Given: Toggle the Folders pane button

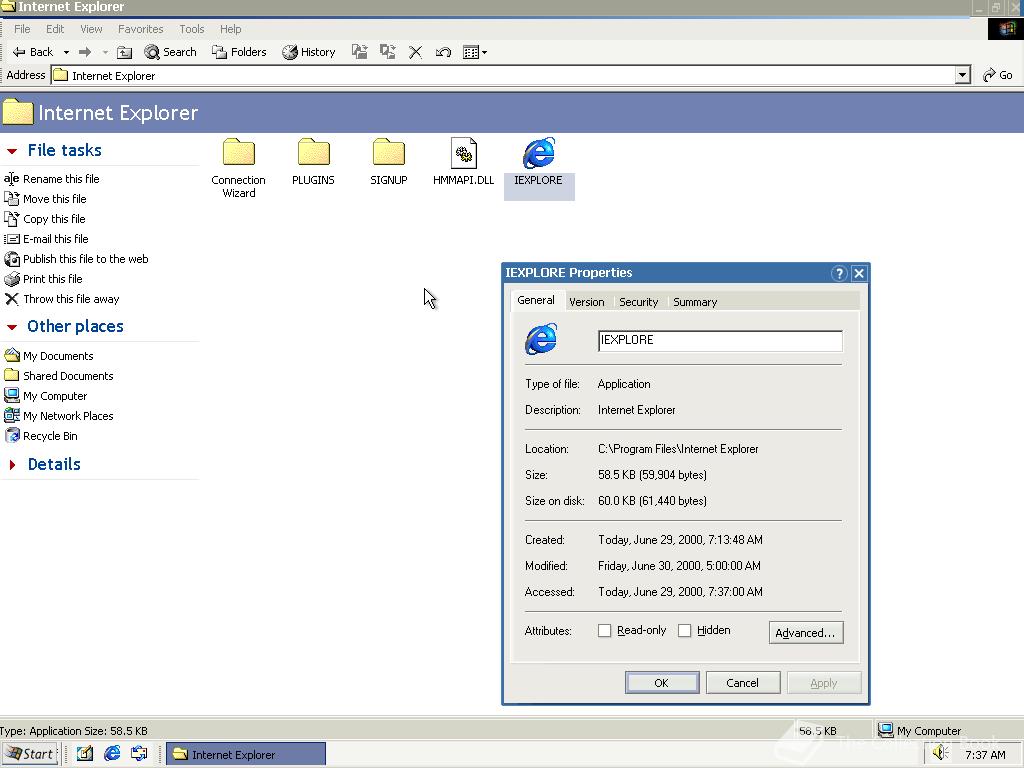Looking at the screenshot, I should coord(239,52).
